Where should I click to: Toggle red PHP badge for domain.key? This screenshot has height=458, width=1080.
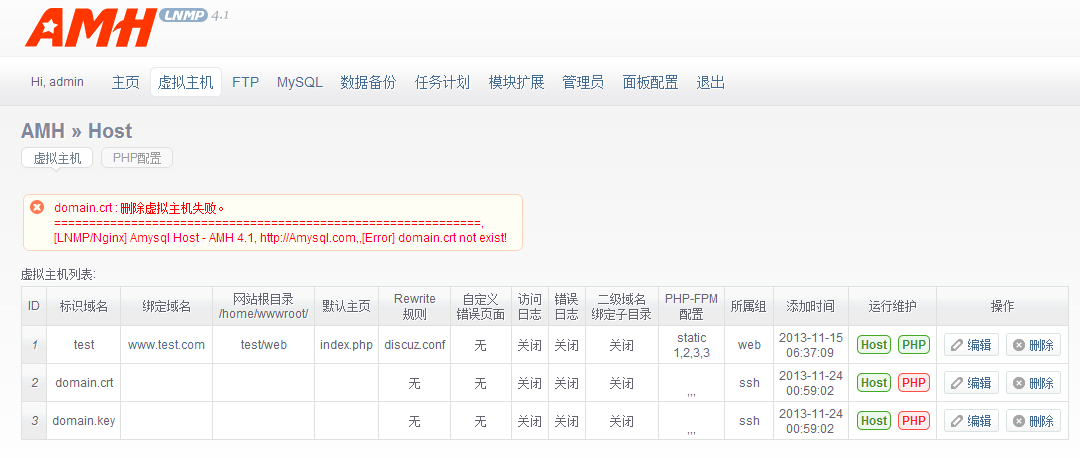point(913,421)
